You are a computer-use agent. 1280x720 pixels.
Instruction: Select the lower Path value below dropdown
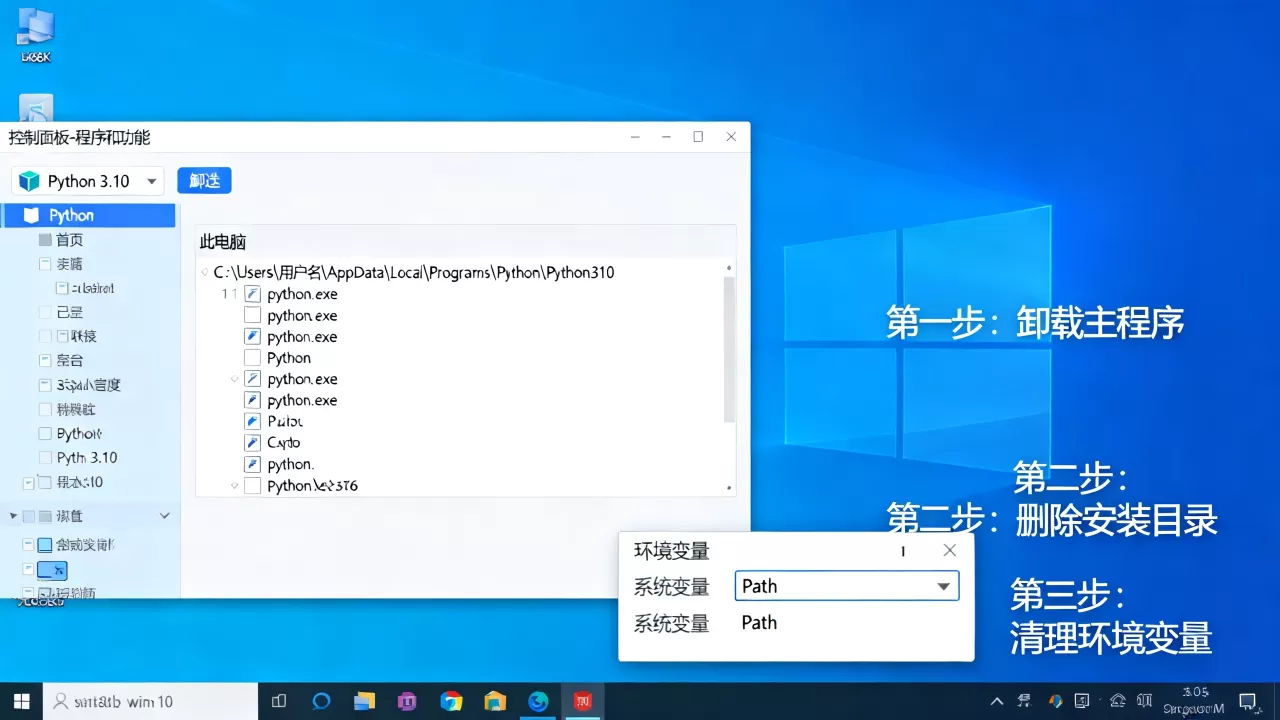[x=759, y=622]
